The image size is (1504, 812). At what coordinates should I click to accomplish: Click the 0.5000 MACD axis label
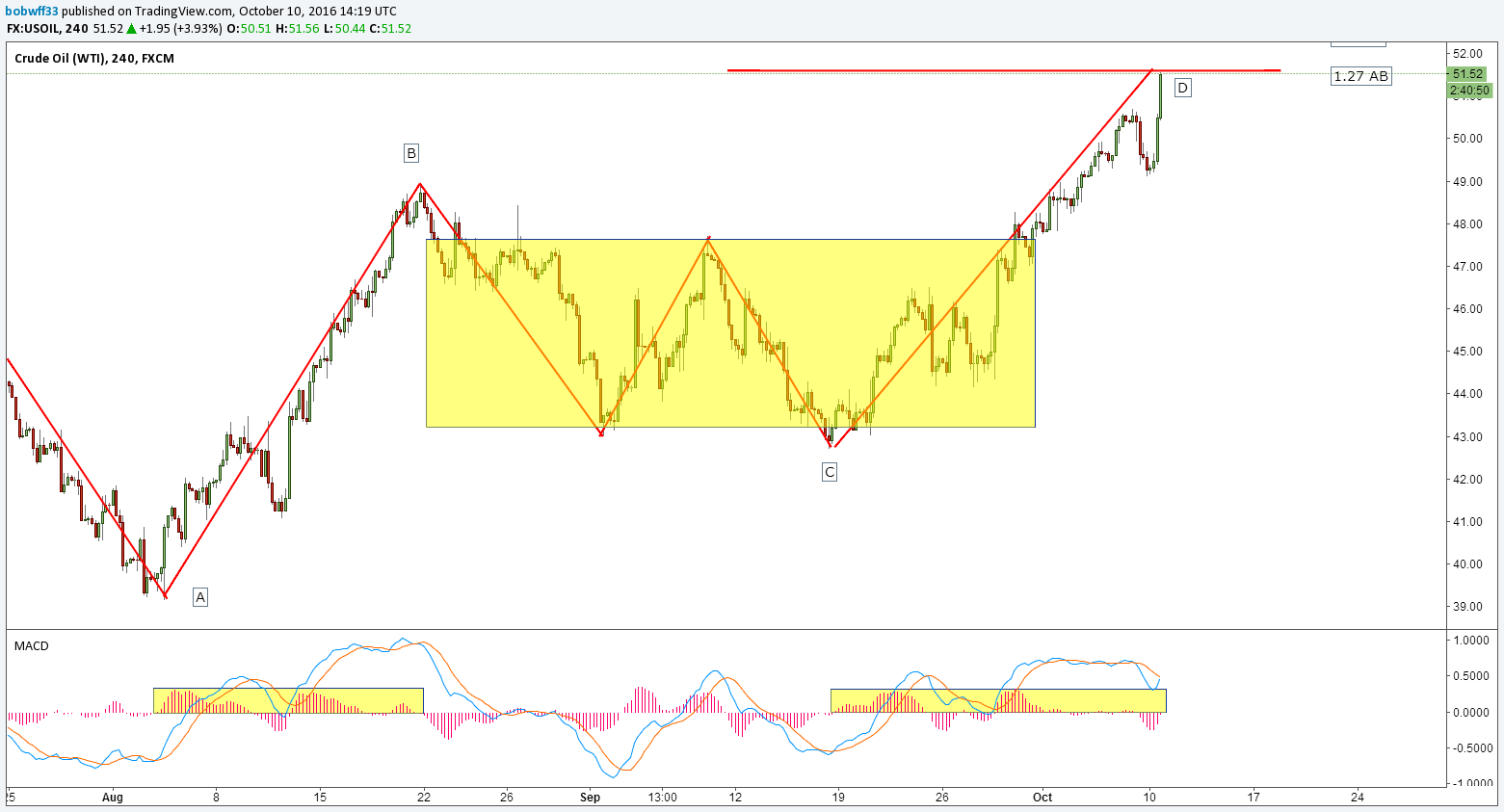click(x=1471, y=676)
